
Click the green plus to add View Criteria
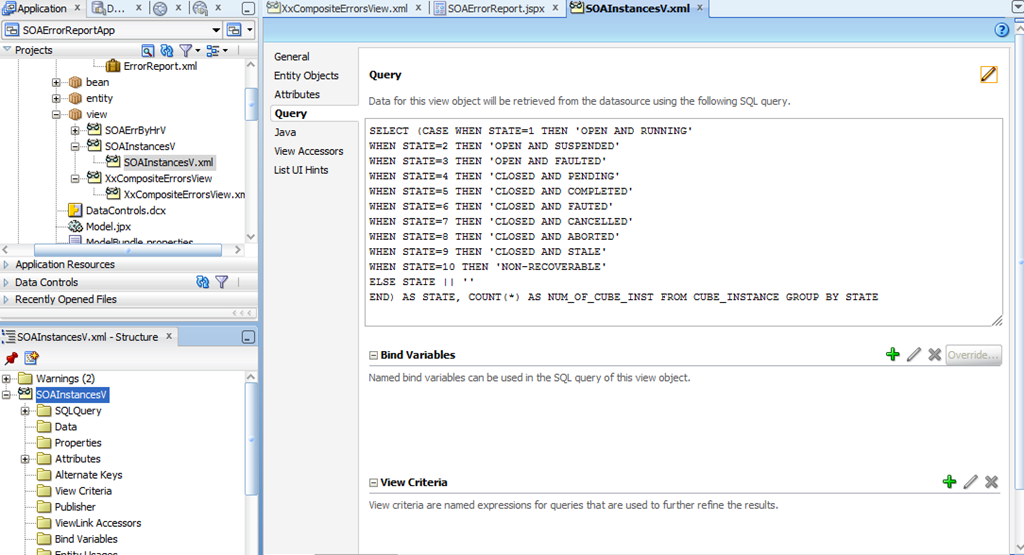pos(949,482)
